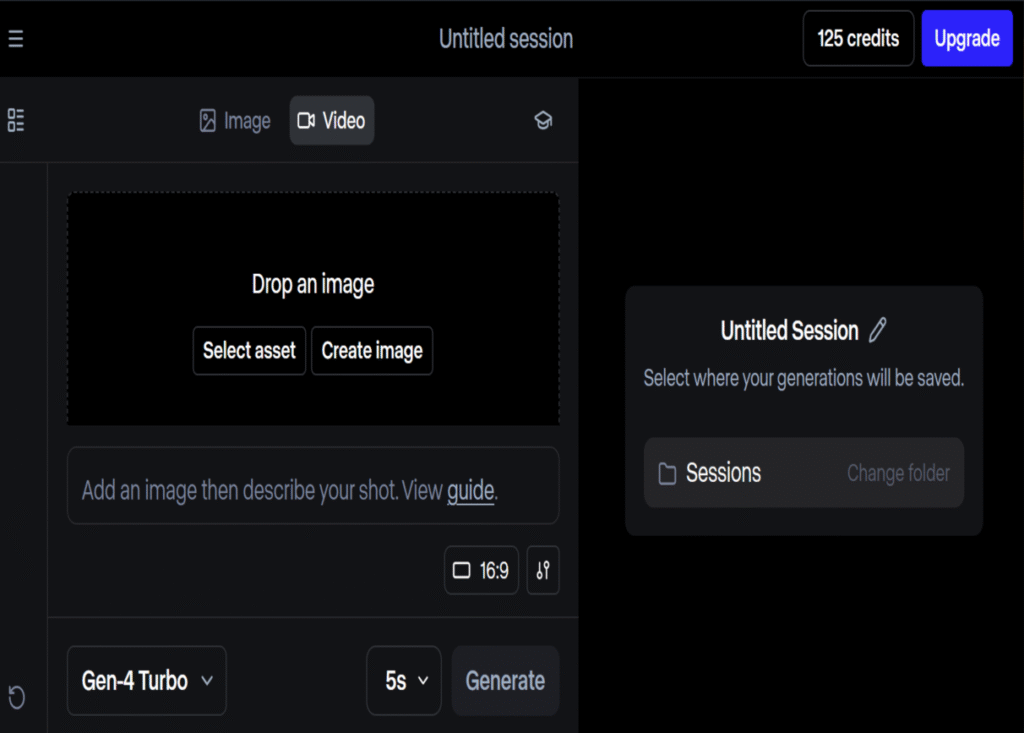This screenshot has height=733, width=1024.
Task: Click the undo history icon
Action: pos(16,696)
